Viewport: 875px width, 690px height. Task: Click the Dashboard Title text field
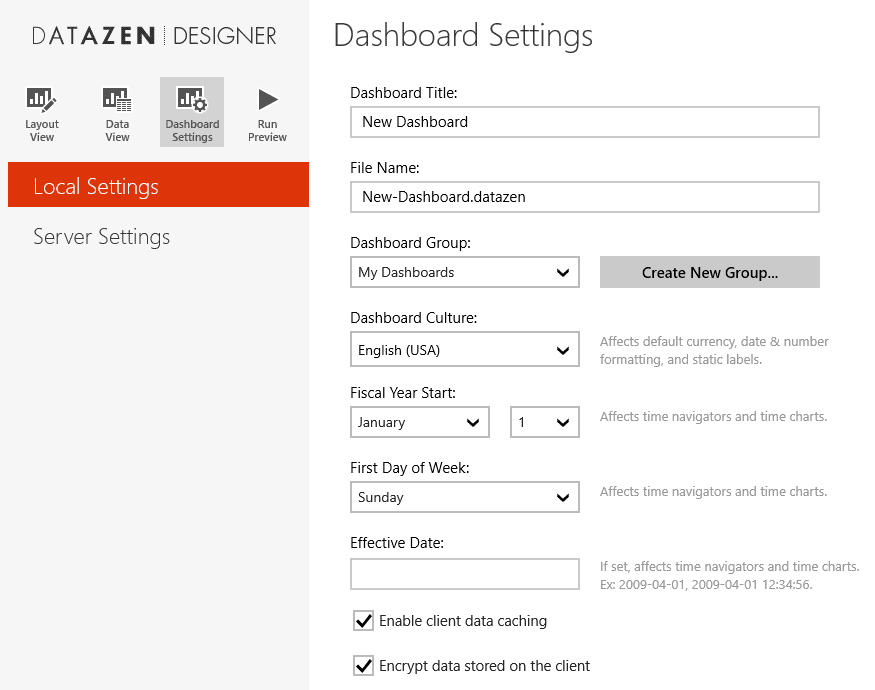click(584, 122)
